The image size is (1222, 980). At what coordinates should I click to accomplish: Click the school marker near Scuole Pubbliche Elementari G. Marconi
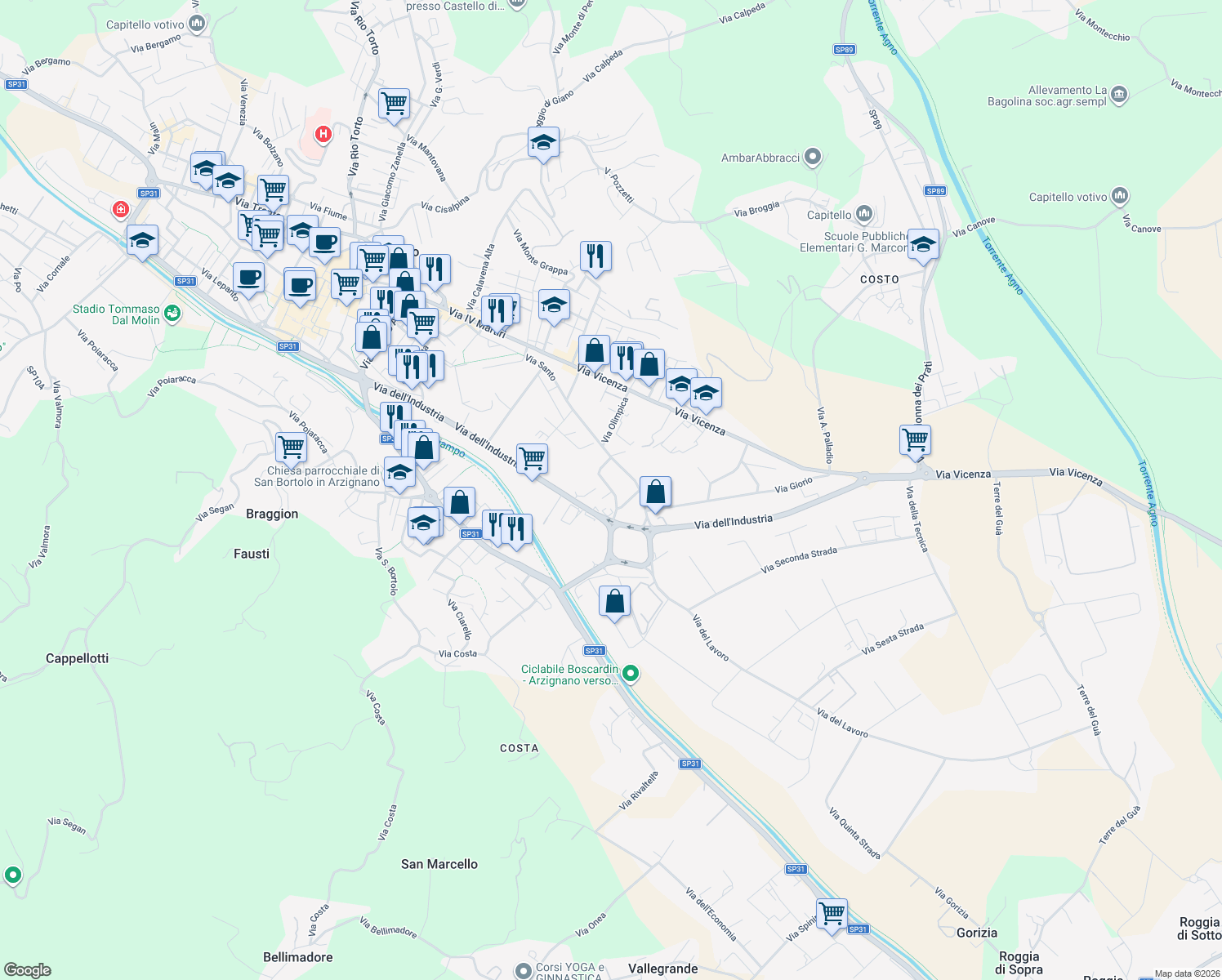point(923,245)
